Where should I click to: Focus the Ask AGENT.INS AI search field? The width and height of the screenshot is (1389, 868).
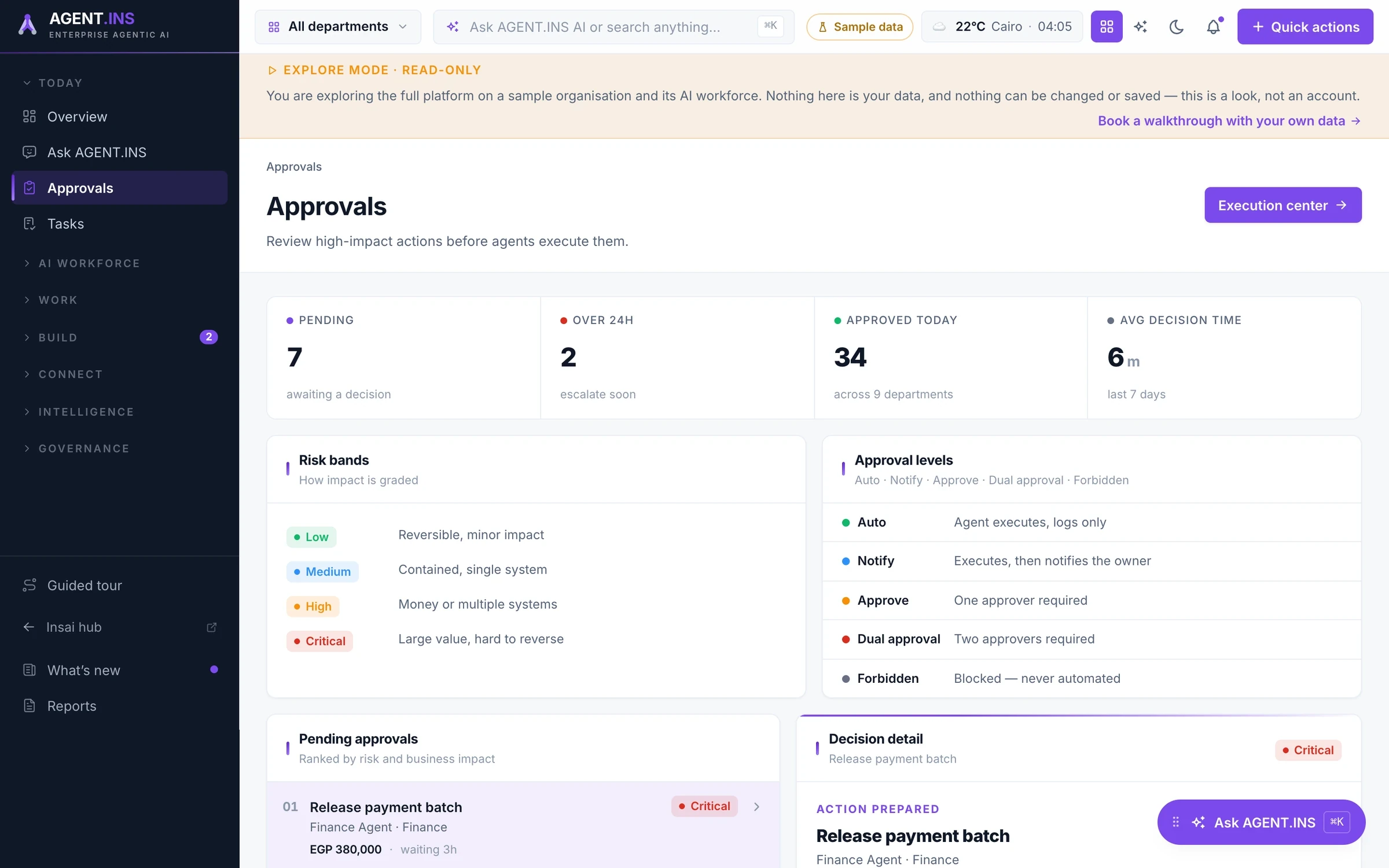(613, 27)
